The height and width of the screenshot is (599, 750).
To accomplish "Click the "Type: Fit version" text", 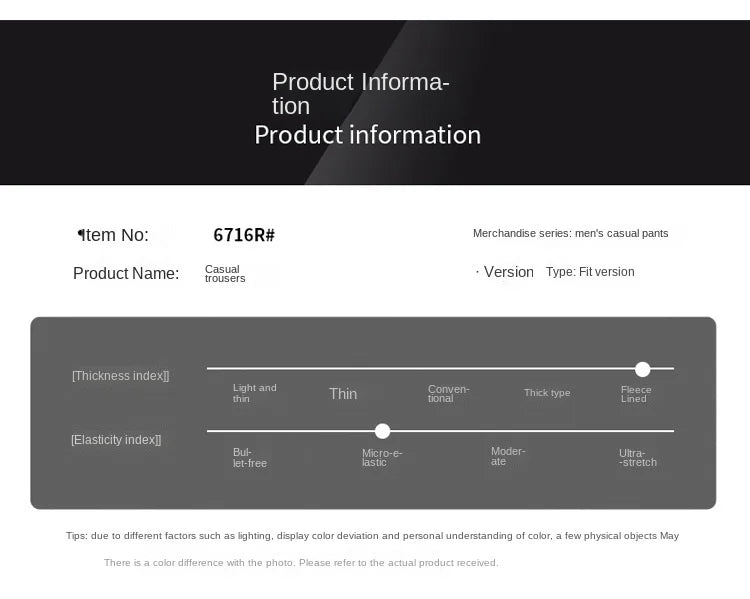I will click(x=589, y=272).
